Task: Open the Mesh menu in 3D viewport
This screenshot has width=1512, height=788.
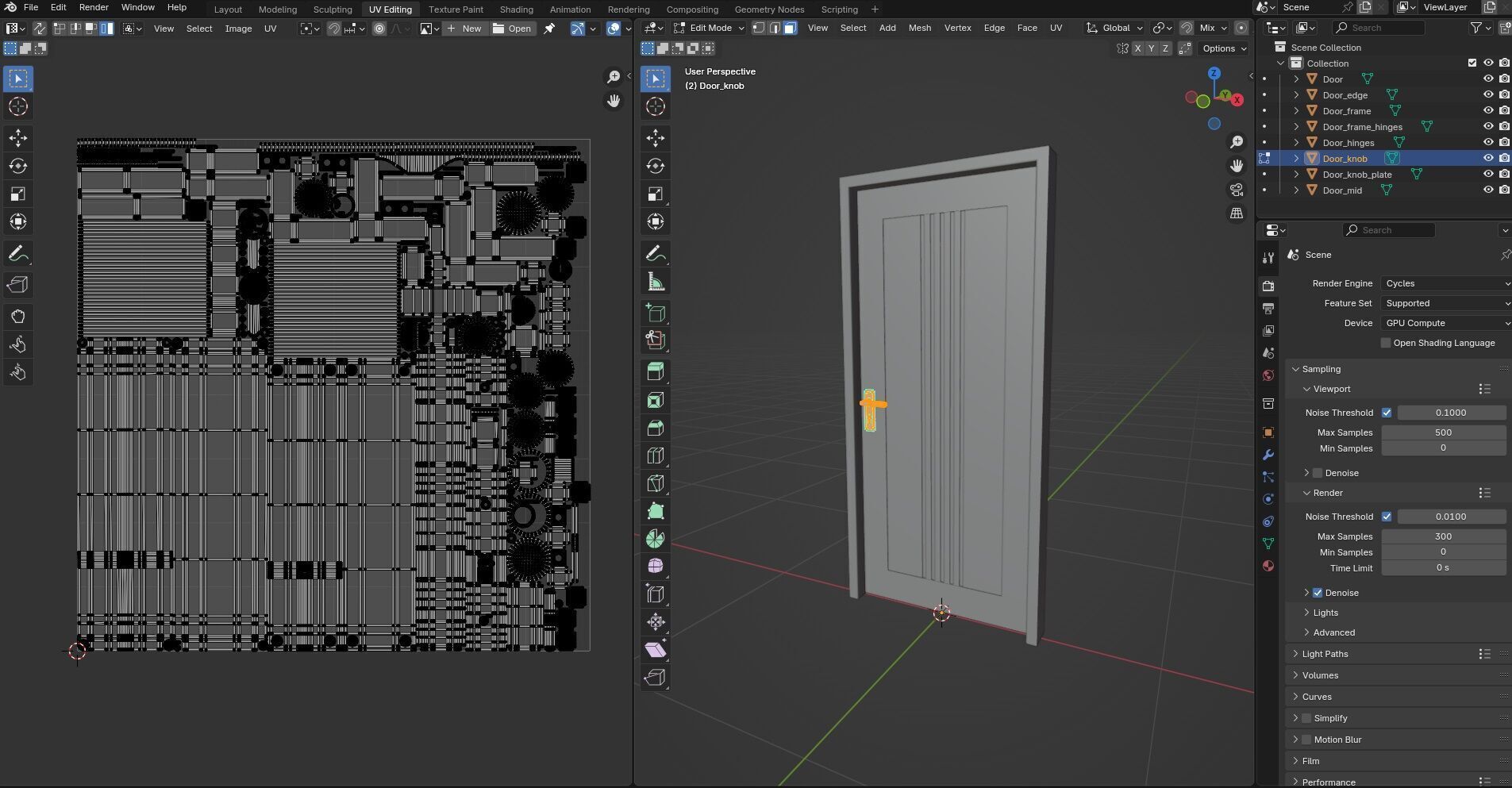Action: coord(919,28)
